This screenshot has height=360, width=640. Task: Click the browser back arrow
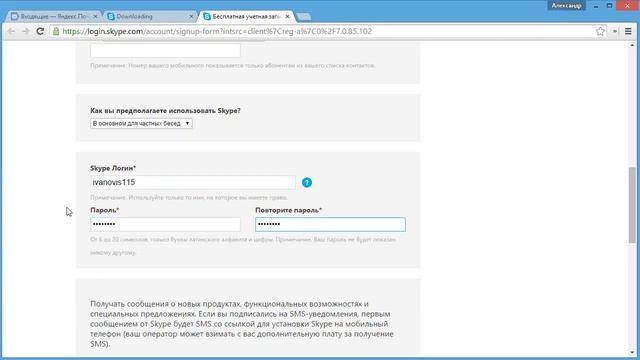click(11, 31)
